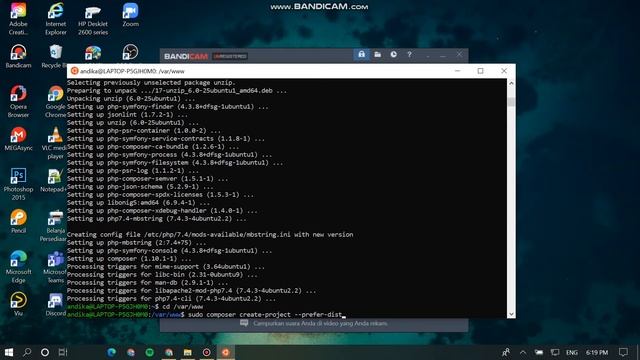640x360 pixels.
Task: Open the Windows Start menu
Action: 9,352
